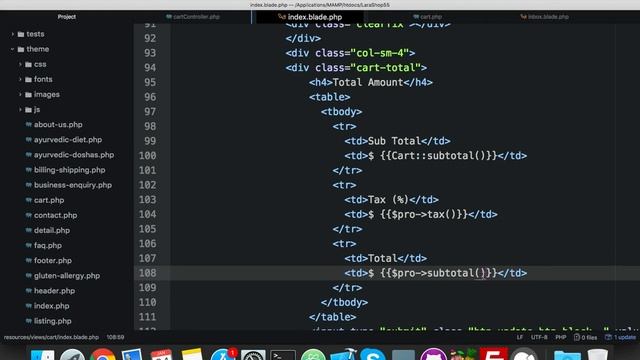The height and width of the screenshot is (360, 640).
Task: Click the "cart-total" class string
Action: 386,68
